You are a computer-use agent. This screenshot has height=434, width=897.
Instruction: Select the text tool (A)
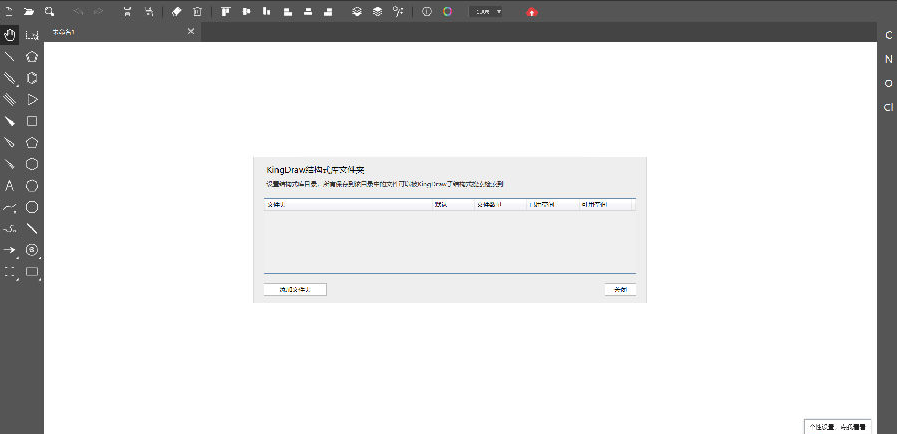click(10, 185)
